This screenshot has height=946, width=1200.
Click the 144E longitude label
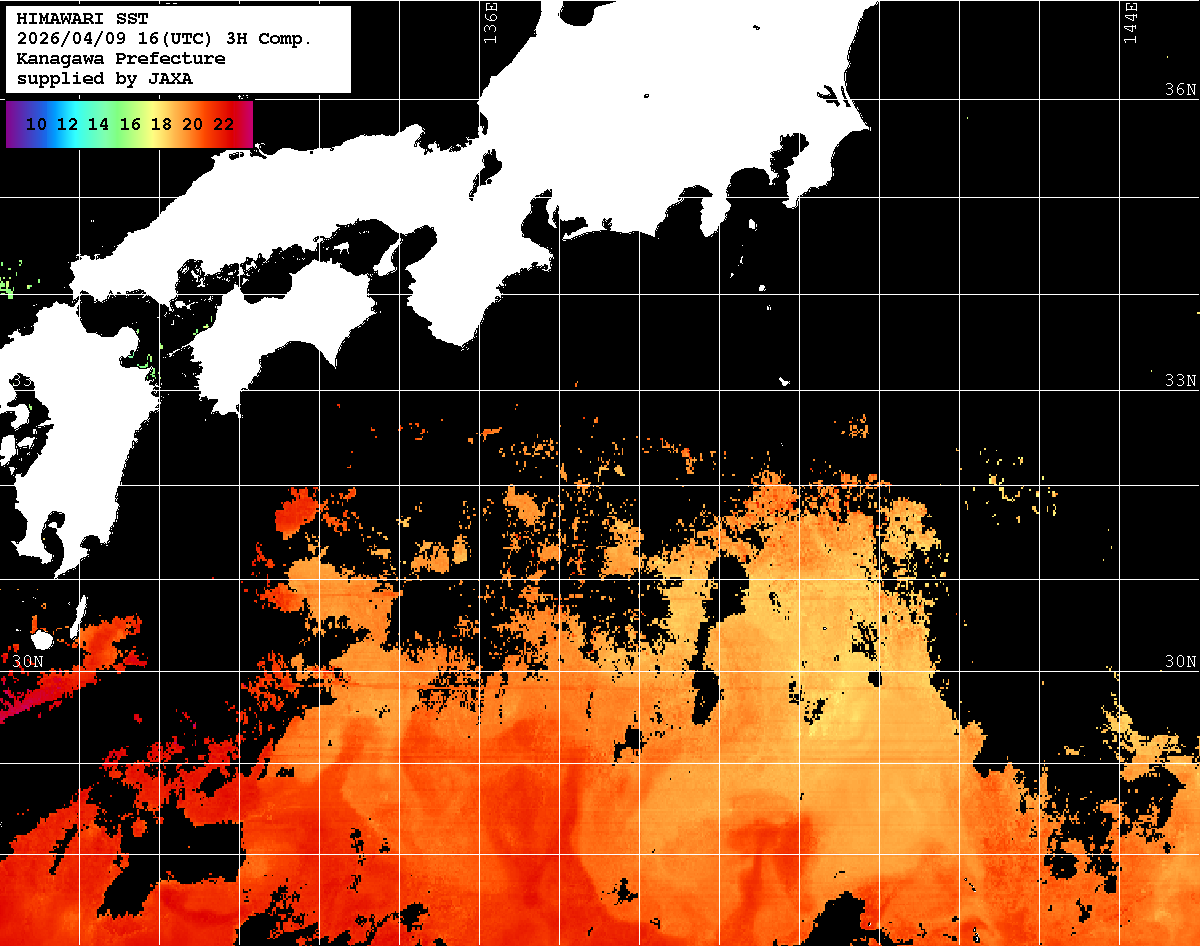pyautogui.click(x=1131, y=22)
